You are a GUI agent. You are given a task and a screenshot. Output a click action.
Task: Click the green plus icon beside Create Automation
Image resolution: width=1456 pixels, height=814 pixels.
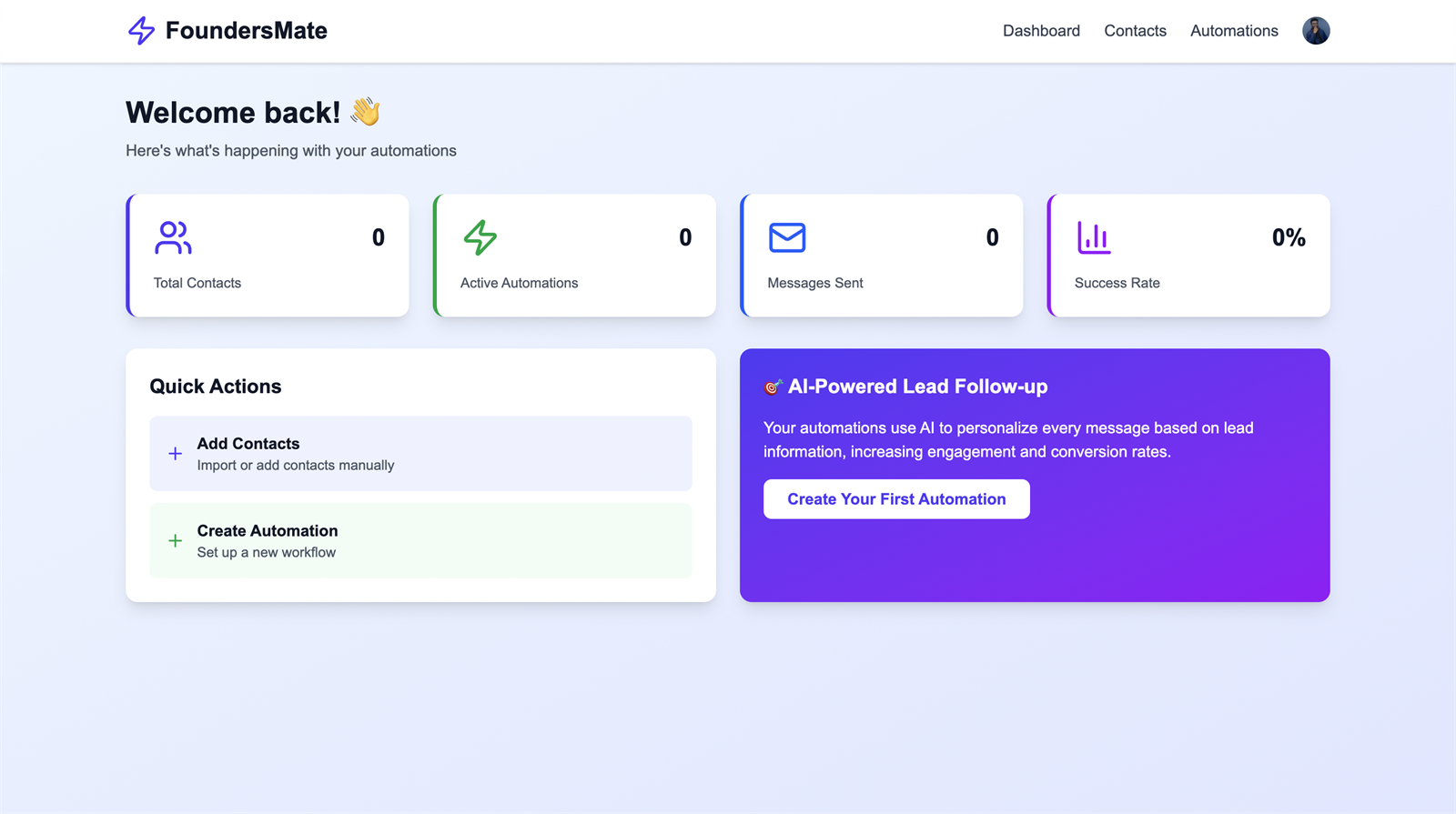[176, 540]
